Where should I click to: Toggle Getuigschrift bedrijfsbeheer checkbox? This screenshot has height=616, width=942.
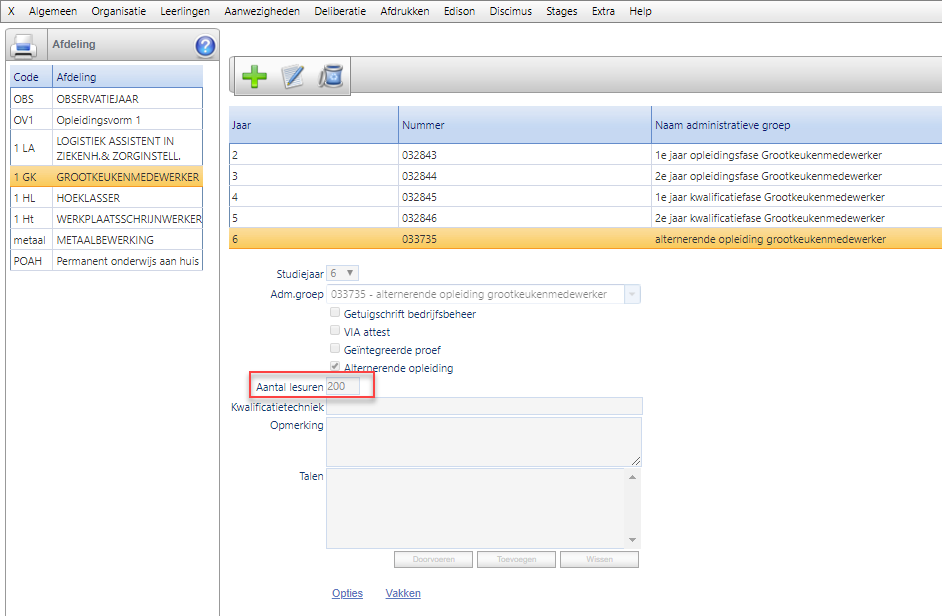(x=335, y=314)
